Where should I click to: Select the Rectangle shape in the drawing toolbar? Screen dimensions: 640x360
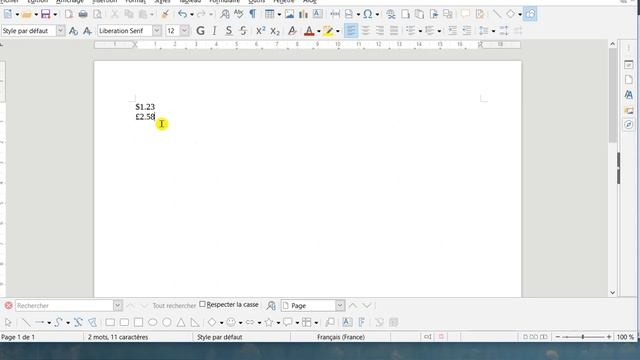click(x=110, y=322)
